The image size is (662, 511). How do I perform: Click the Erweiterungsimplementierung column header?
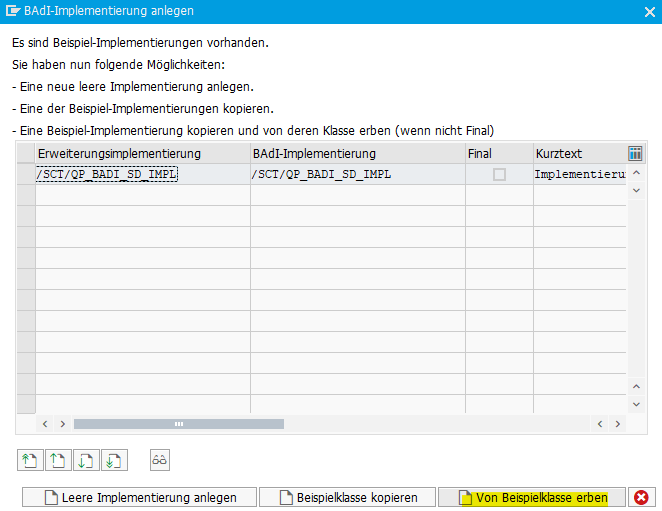(142, 154)
